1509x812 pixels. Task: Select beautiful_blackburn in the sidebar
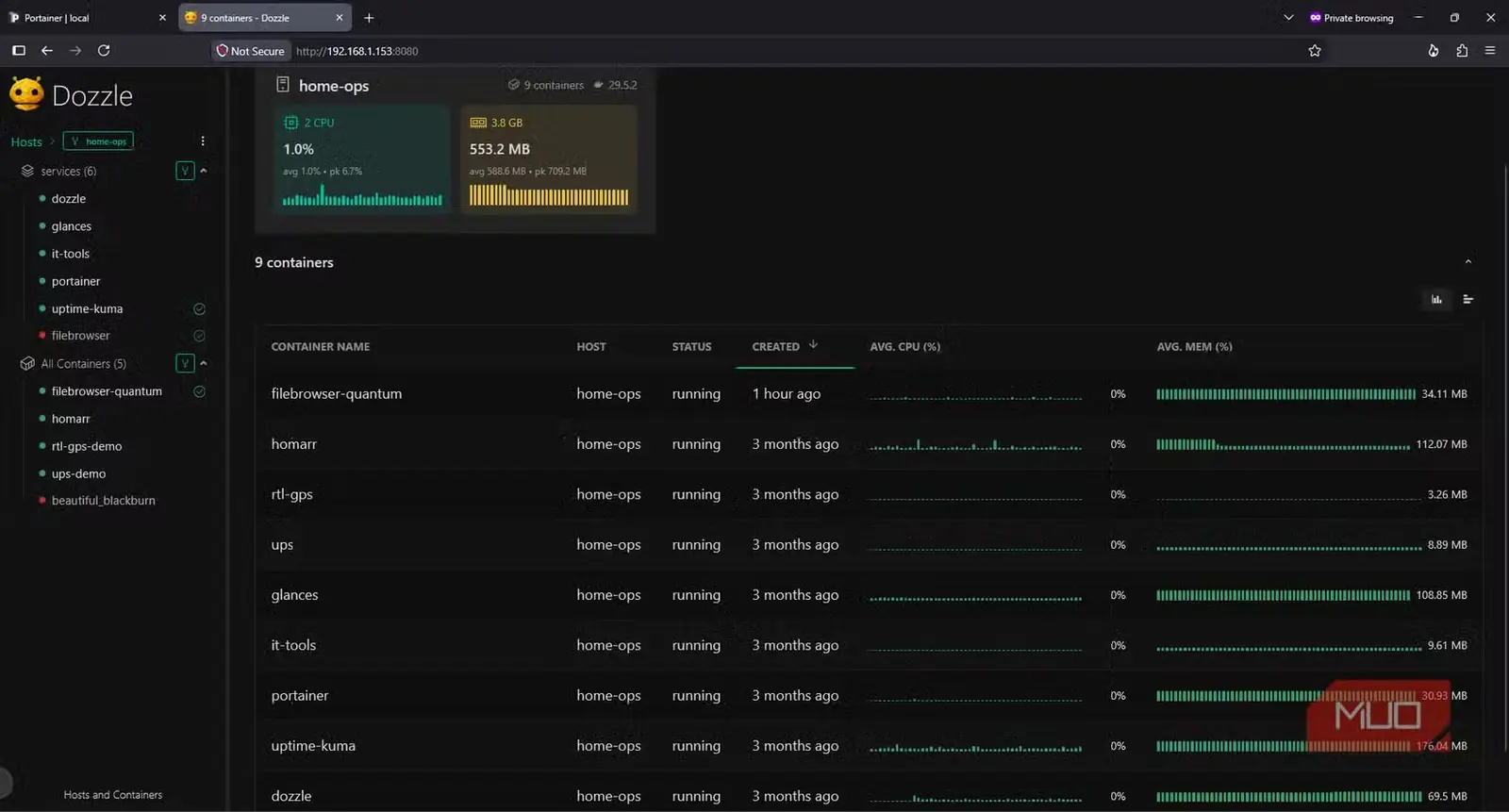coord(104,501)
